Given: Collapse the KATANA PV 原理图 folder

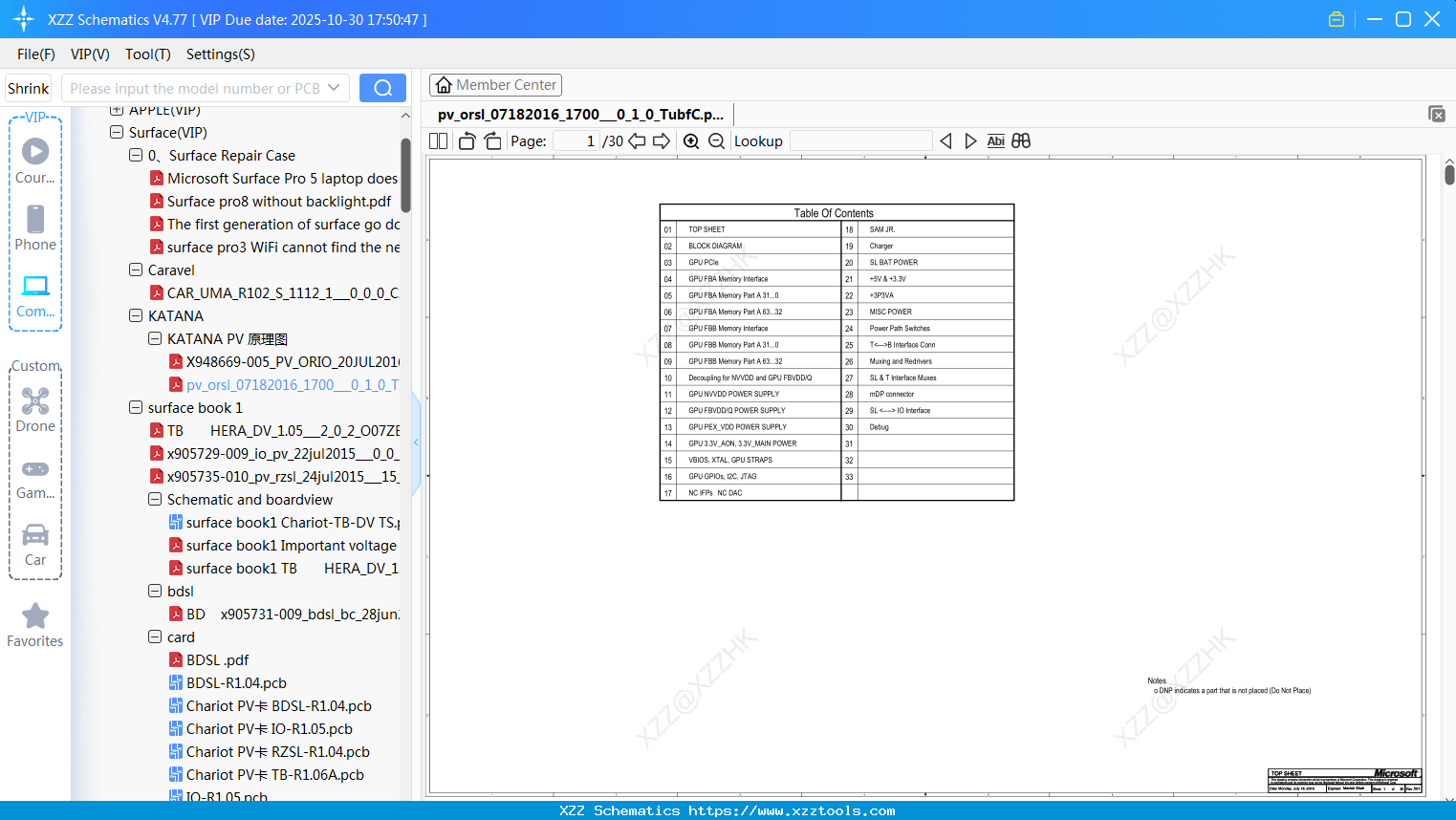Looking at the screenshot, I should coord(155,339).
